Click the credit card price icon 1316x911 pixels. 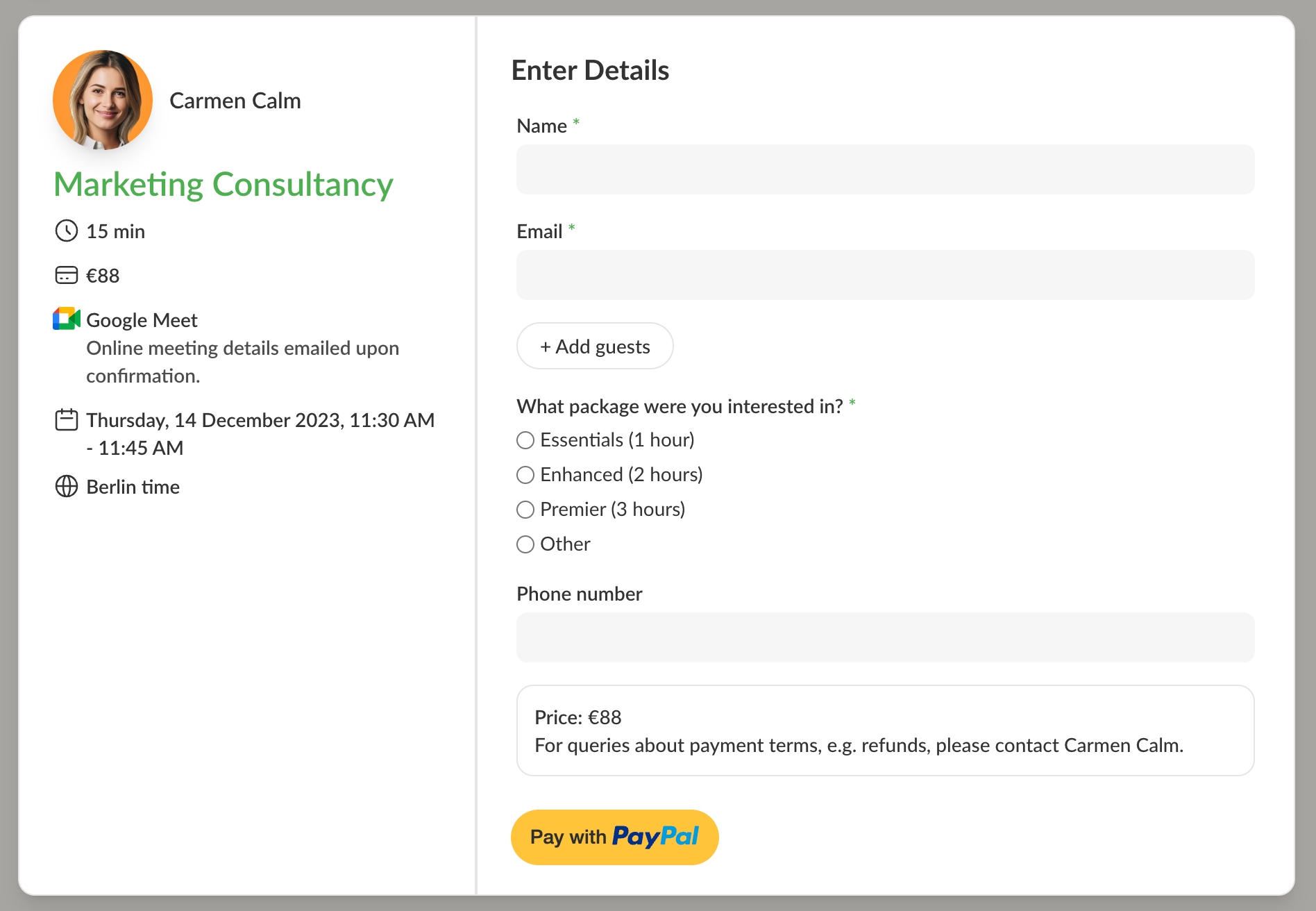click(67, 276)
